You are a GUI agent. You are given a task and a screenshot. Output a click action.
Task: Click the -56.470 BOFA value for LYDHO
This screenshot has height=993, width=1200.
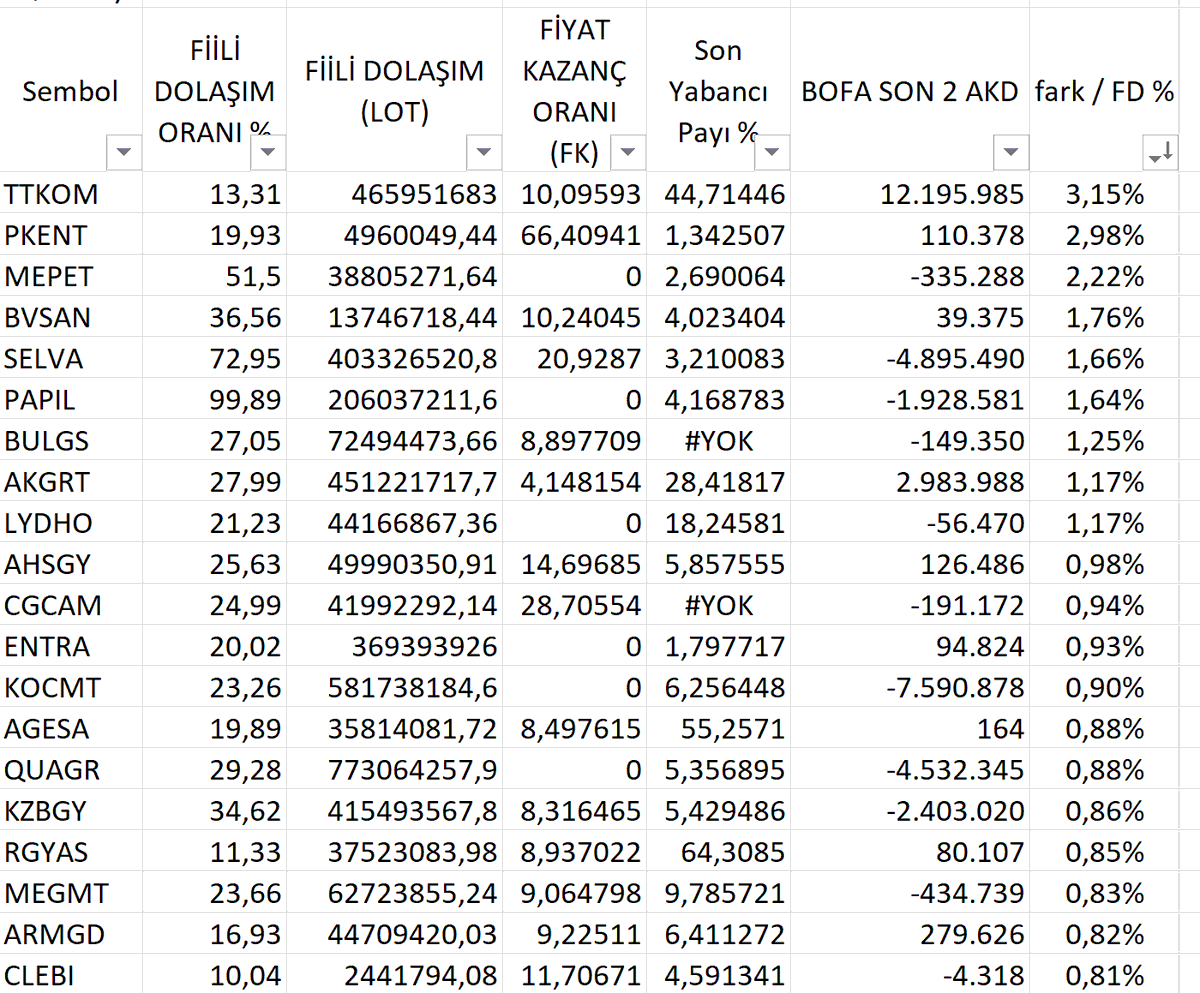(x=976, y=523)
